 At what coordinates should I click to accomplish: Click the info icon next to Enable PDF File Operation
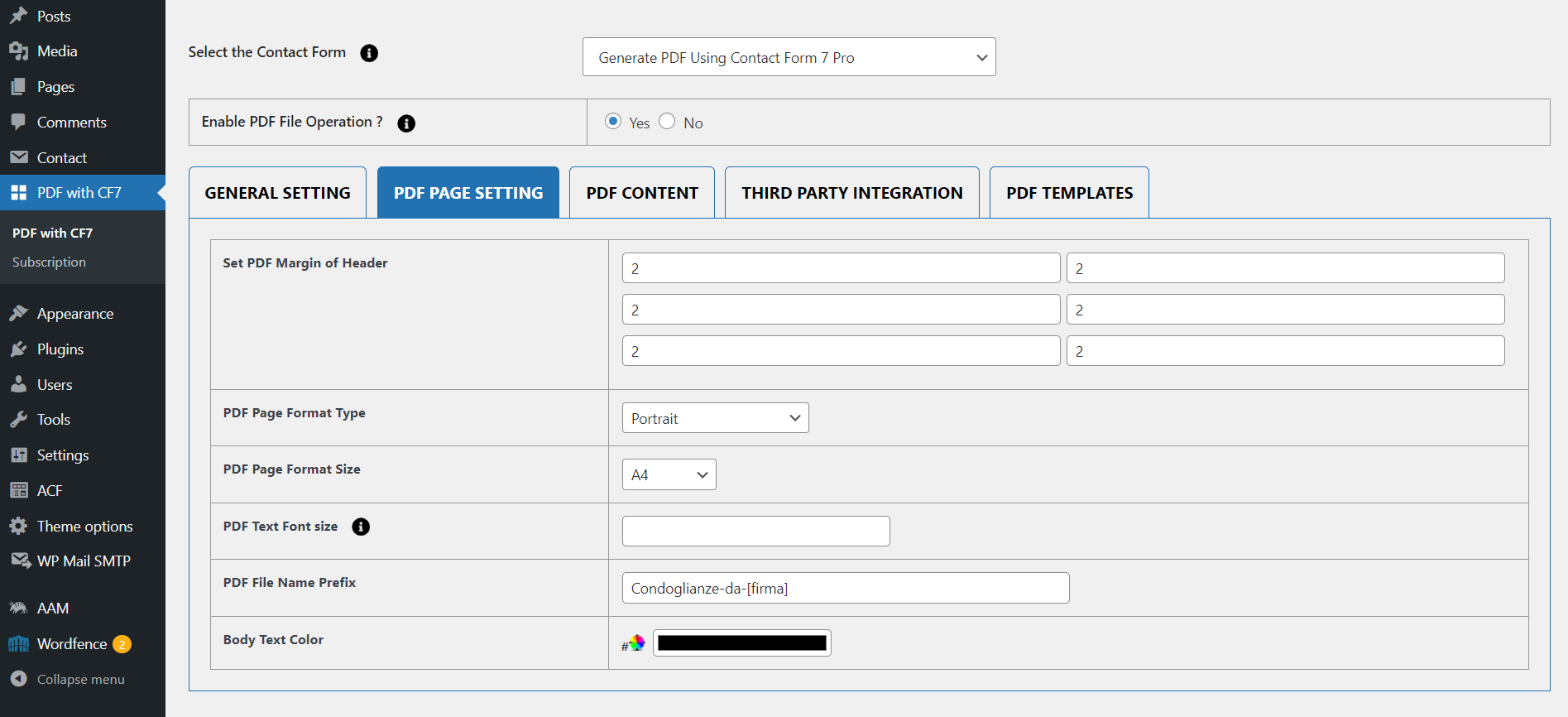tap(406, 123)
